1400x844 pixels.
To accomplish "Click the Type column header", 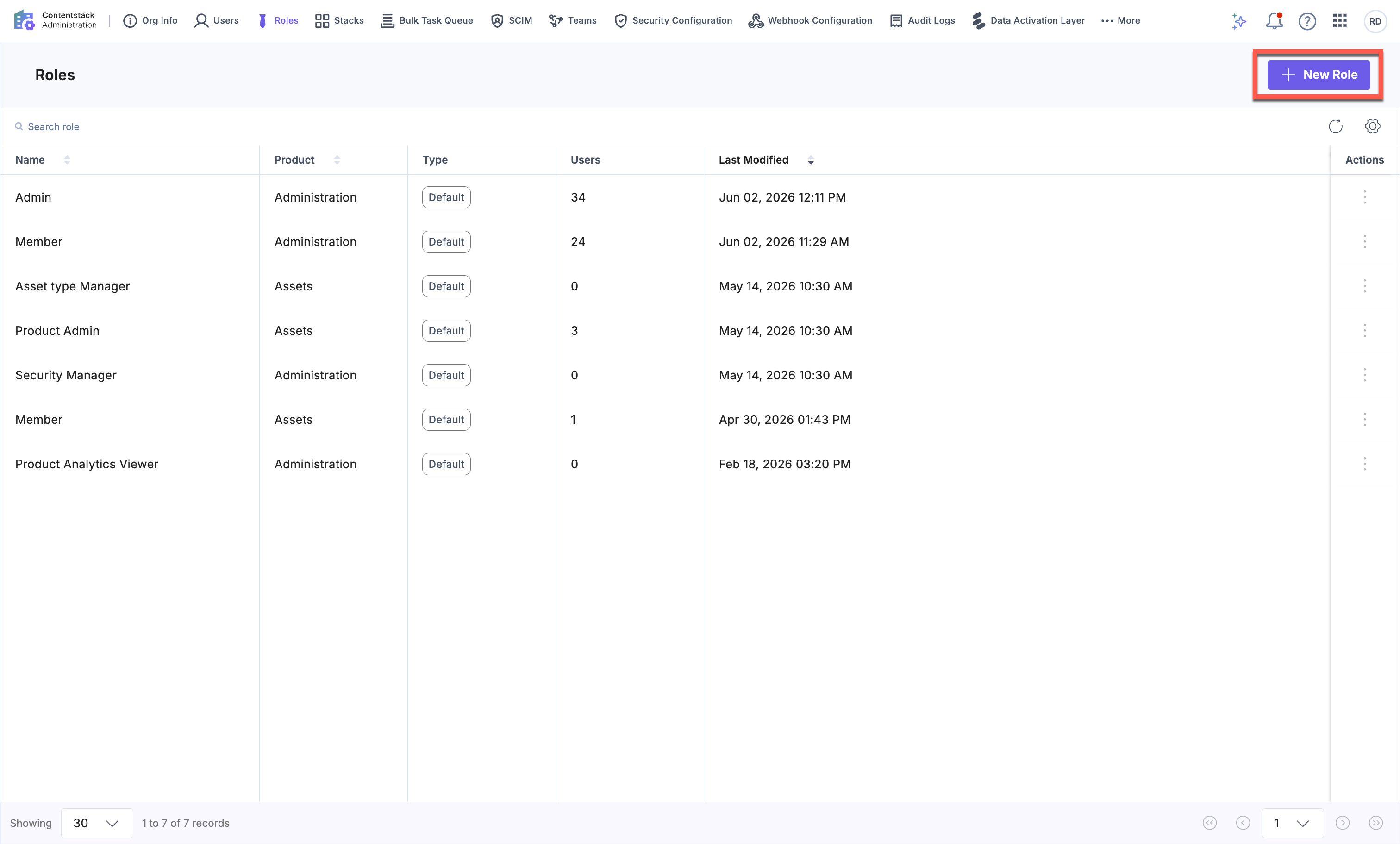I will coord(435,160).
